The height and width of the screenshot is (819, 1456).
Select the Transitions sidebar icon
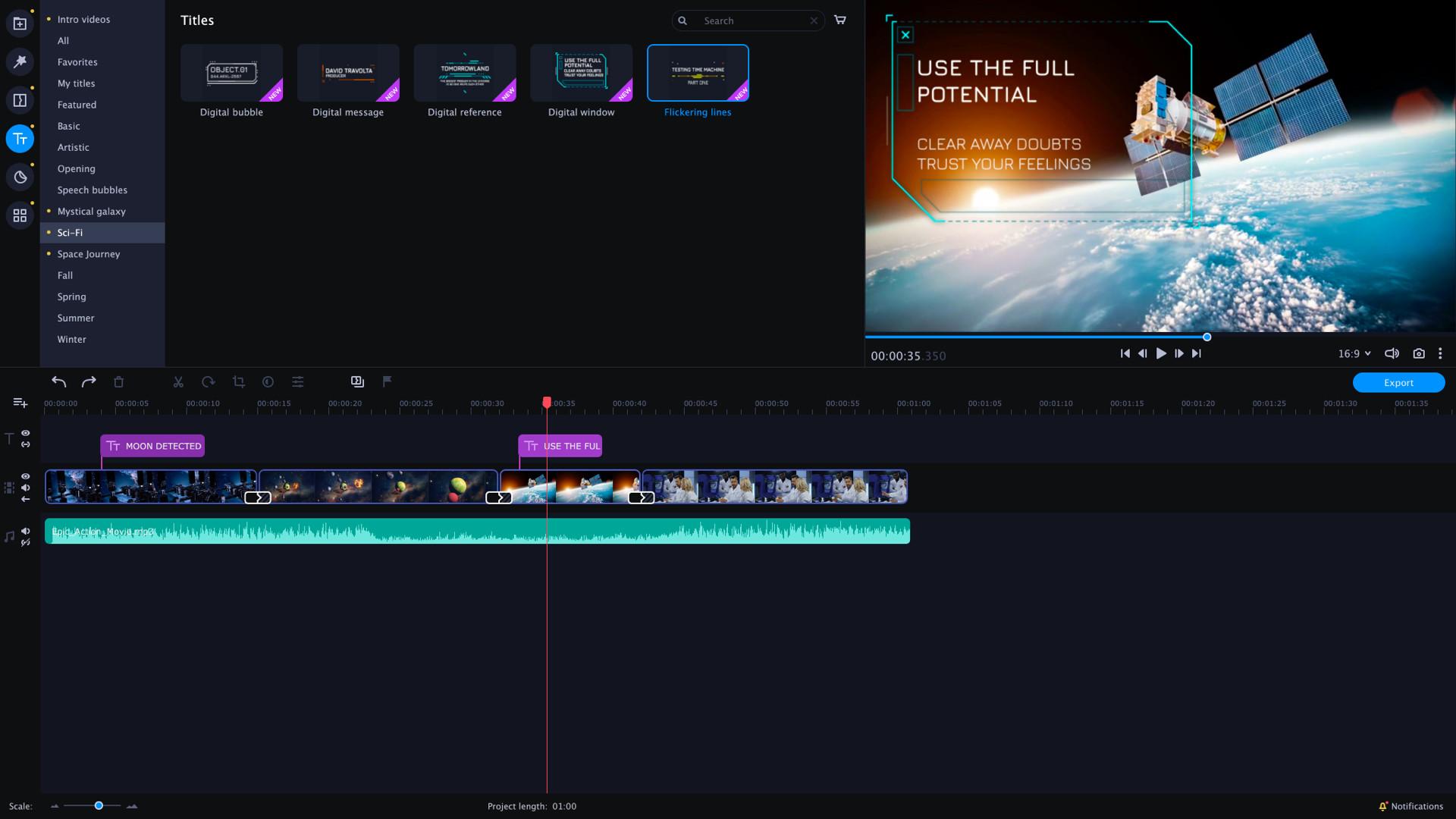tap(20, 99)
